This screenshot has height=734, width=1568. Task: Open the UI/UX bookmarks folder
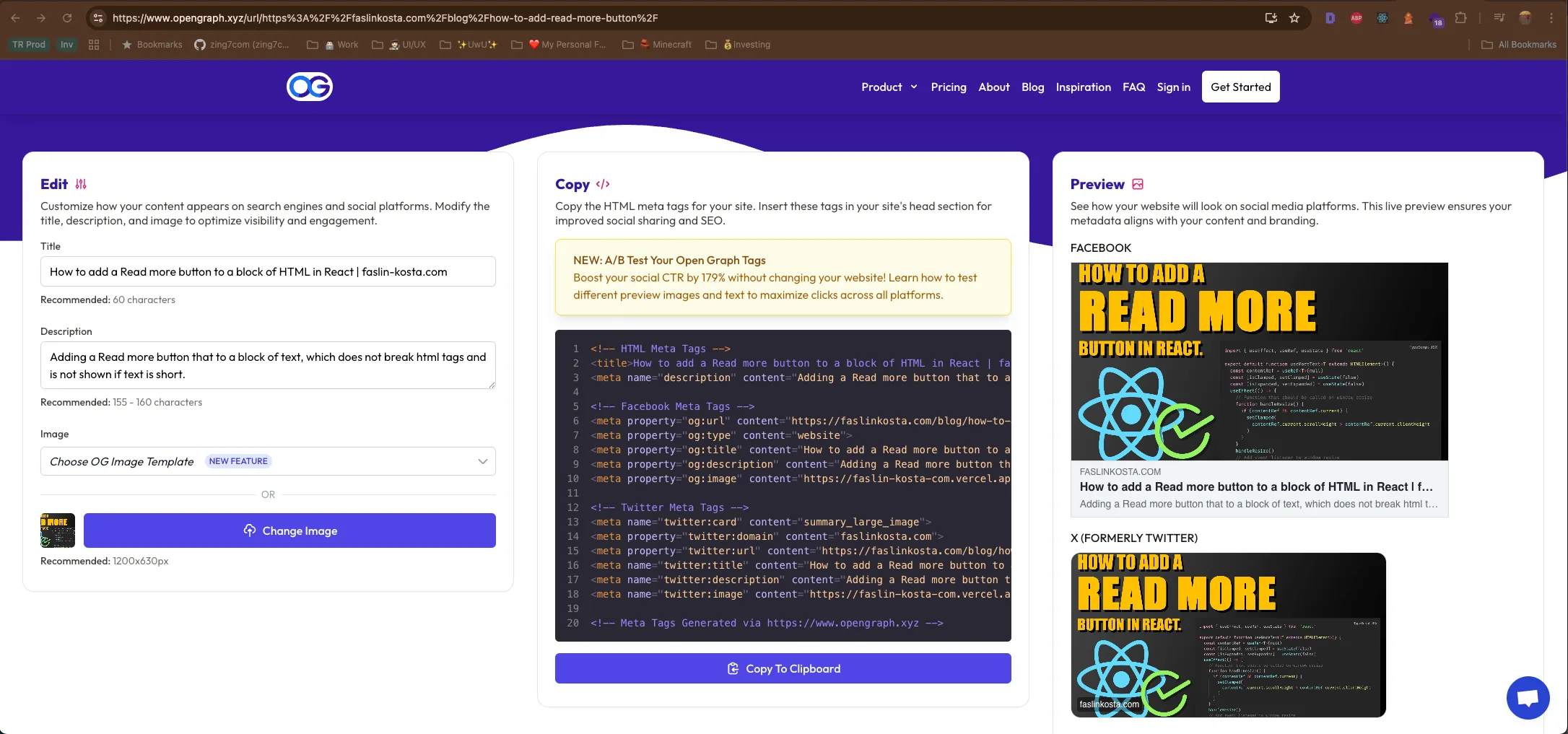[399, 45]
